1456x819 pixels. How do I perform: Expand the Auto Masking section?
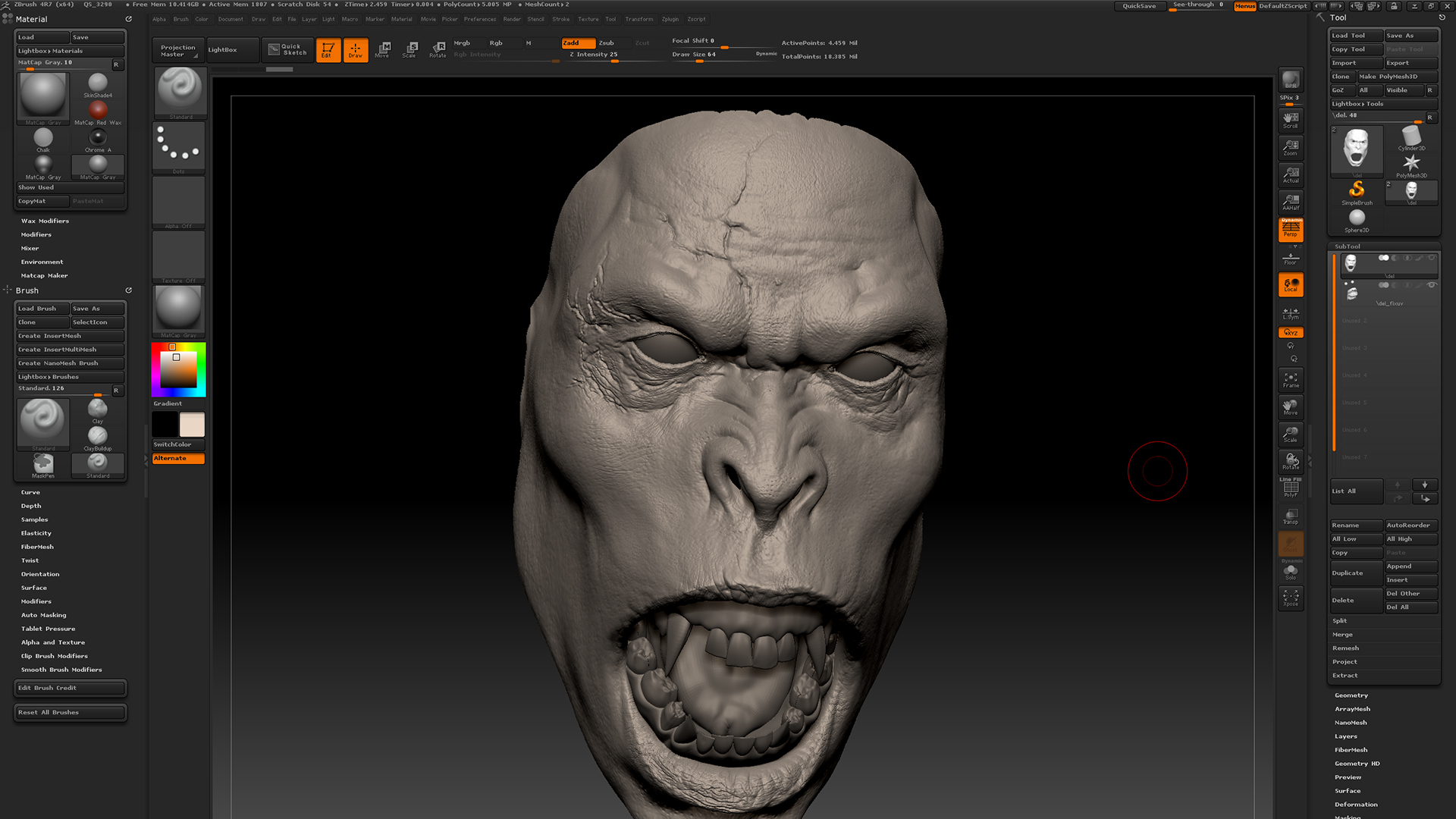coord(43,615)
